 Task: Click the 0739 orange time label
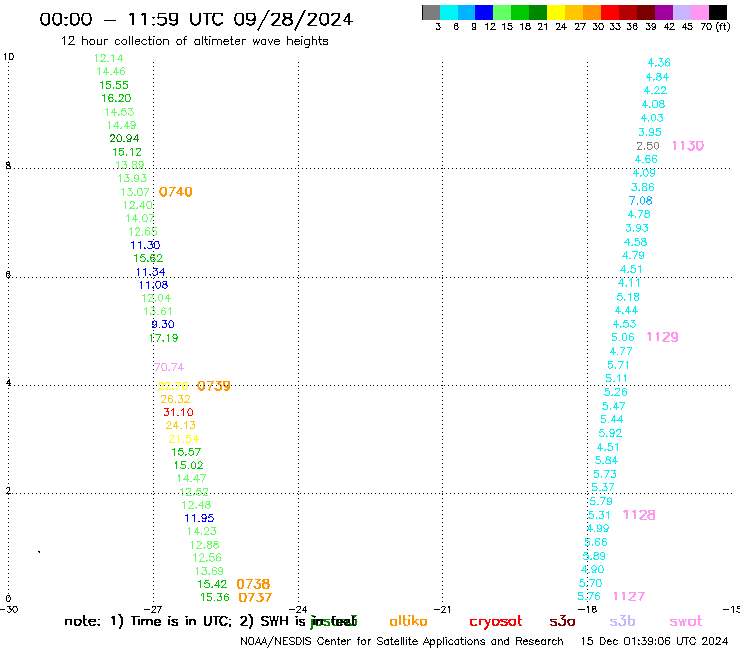pyautogui.click(x=214, y=386)
